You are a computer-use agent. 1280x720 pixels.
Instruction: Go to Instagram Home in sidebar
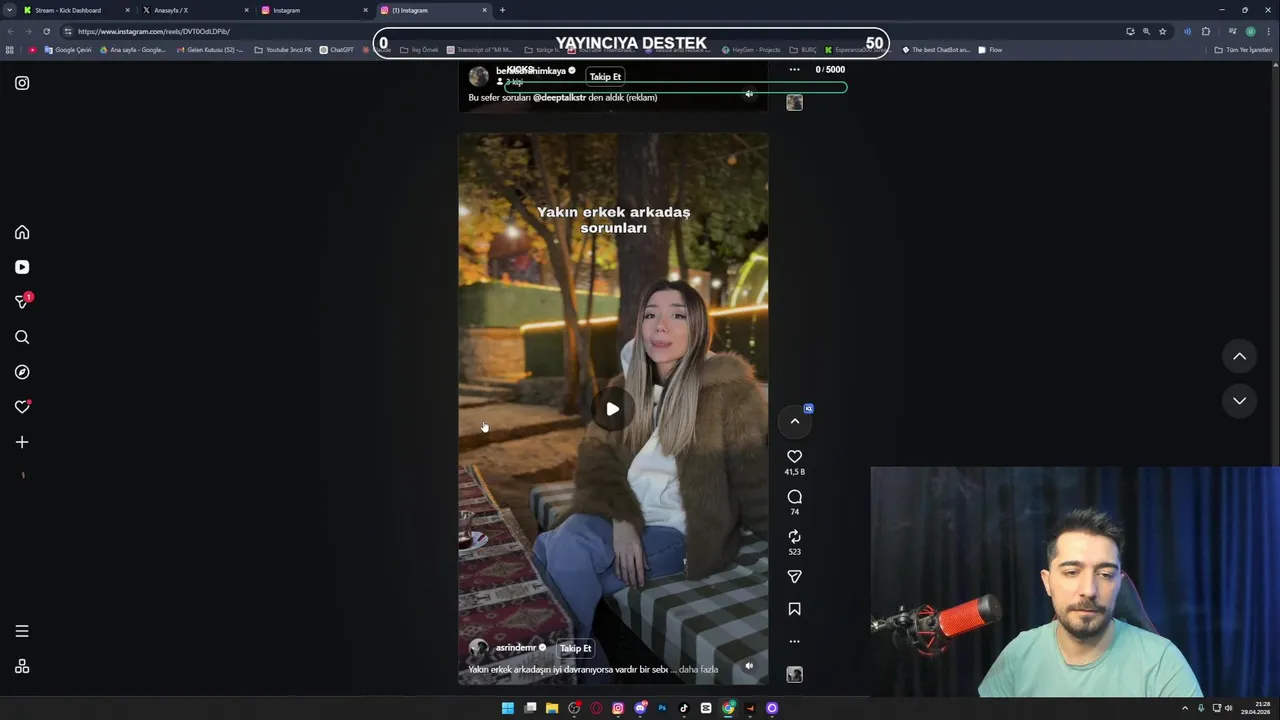[x=22, y=232]
